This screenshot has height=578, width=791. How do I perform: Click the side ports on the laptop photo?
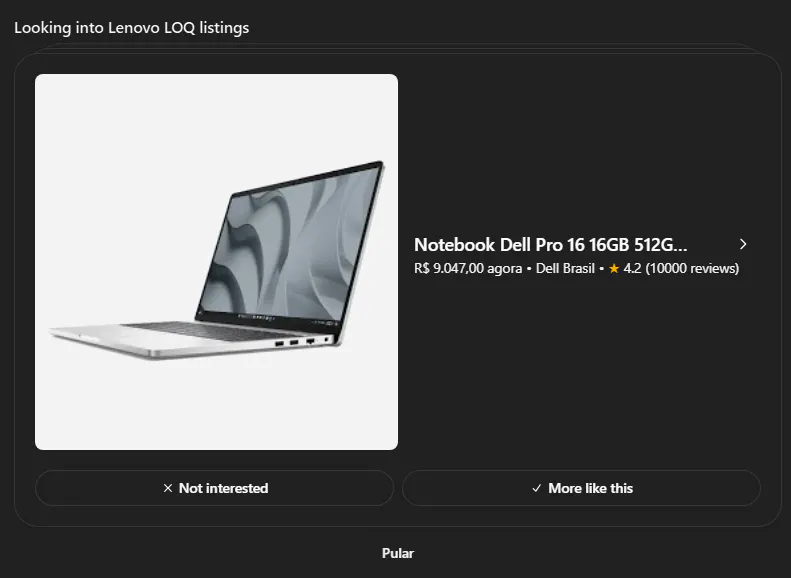303,342
